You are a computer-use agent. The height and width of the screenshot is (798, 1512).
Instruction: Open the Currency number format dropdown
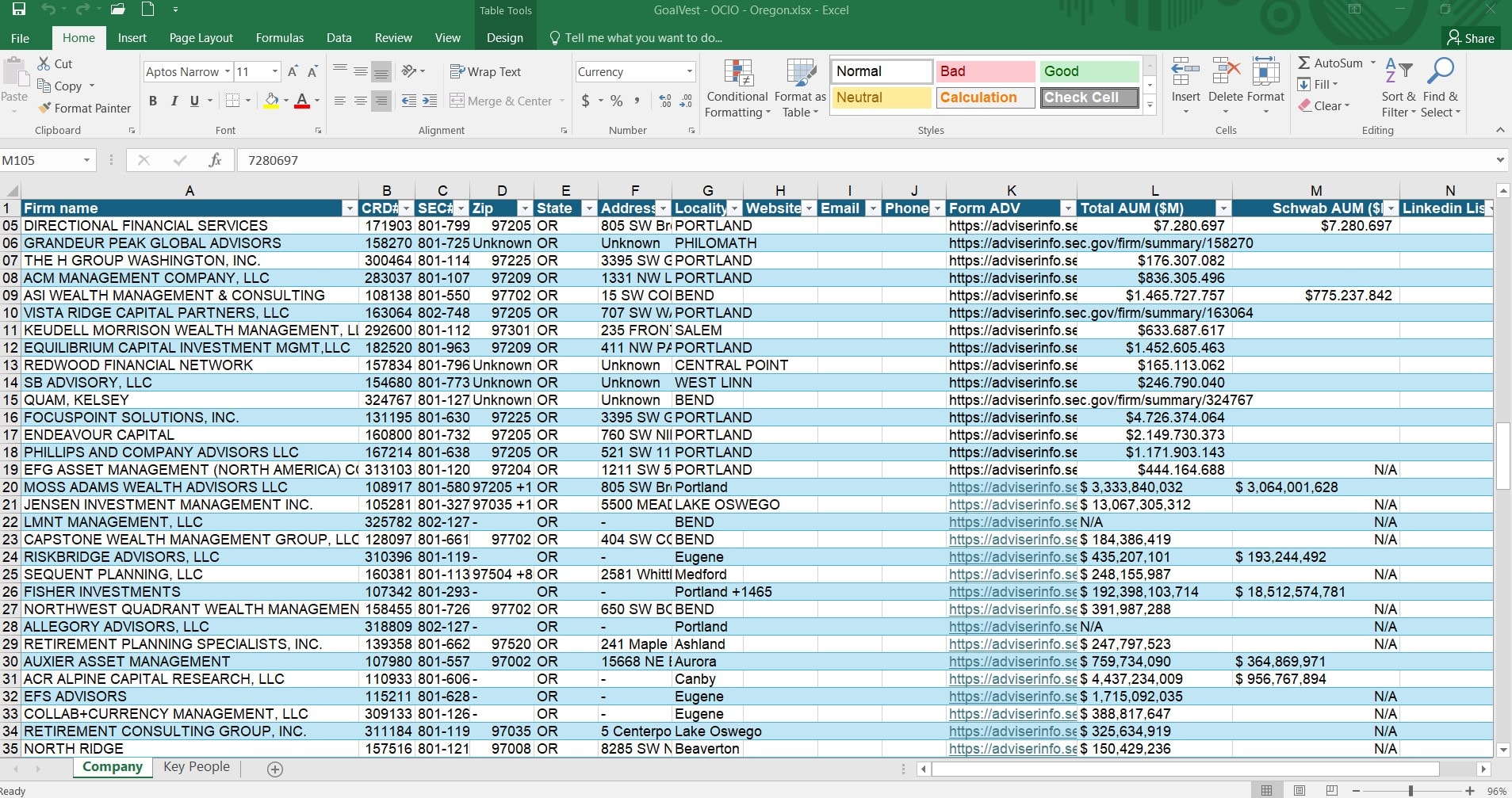(689, 71)
